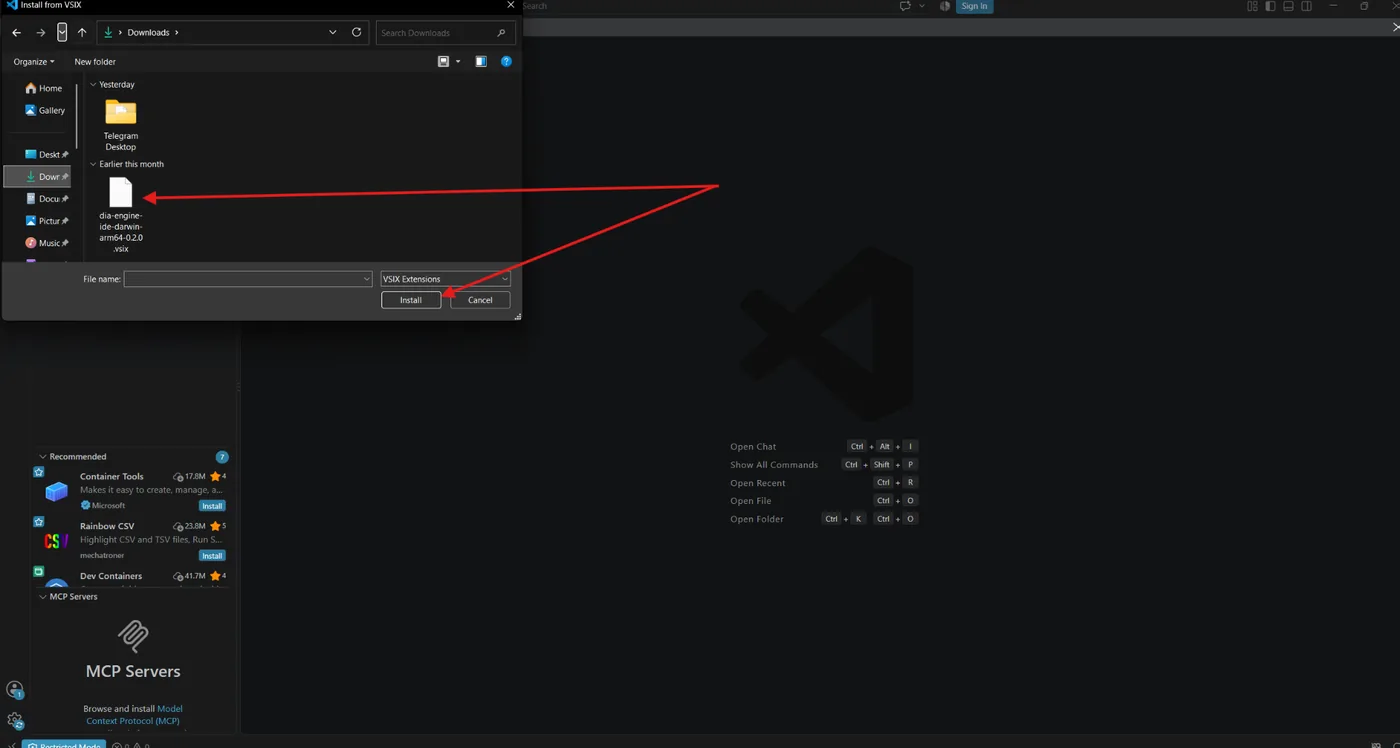1400x748 pixels.
Task: Refresh the Downloads folder view
Action: [x=356, y=32]
